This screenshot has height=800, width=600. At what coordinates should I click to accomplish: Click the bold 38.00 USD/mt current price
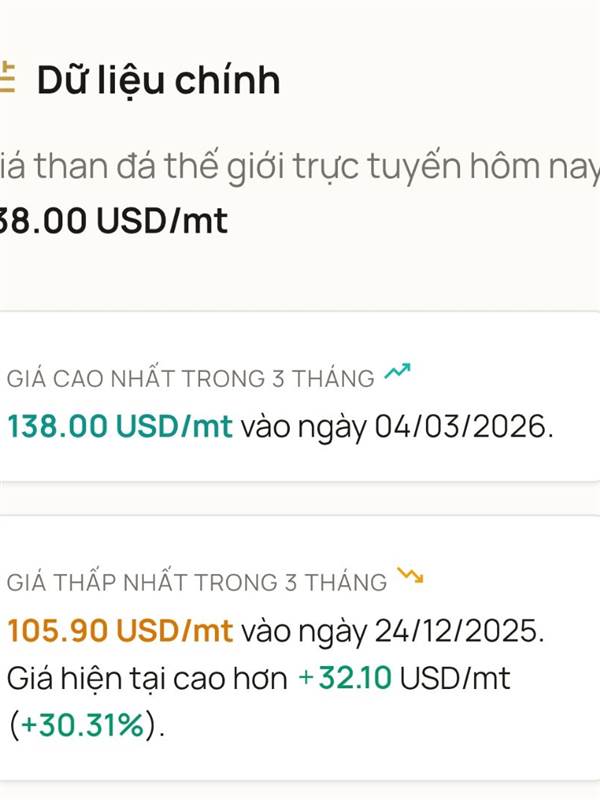113,219
